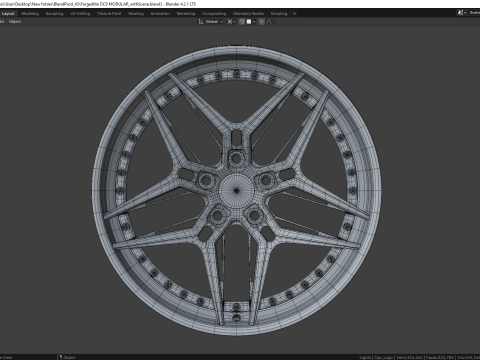Image resolution: width=480 pixels, height=360 pixels.
Task: Open the Scripting workspace tab
Action: [x=279, y=14]
